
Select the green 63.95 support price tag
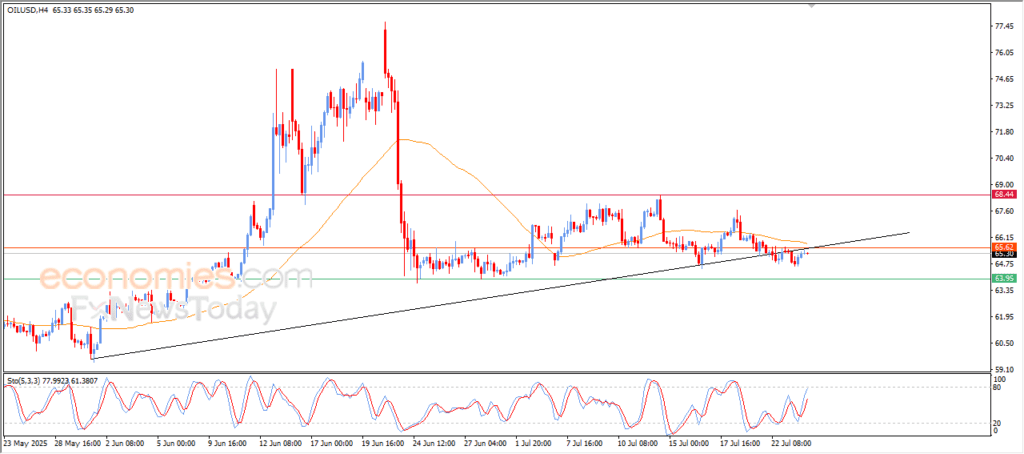click(x=1005, y=278)
